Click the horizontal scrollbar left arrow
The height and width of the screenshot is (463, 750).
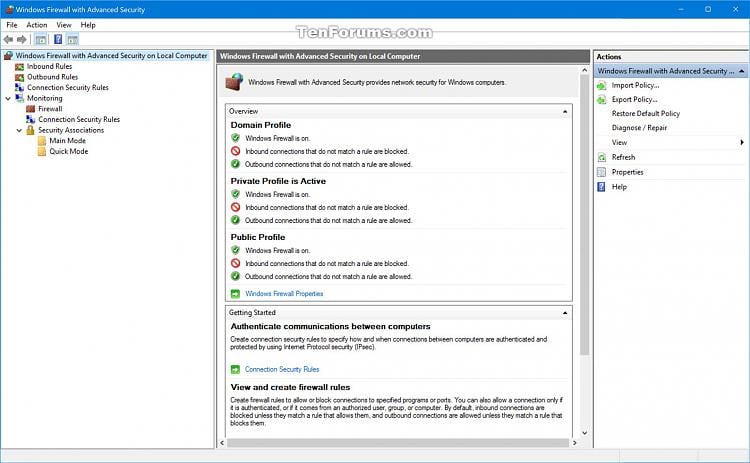click(x=222, y=443)
